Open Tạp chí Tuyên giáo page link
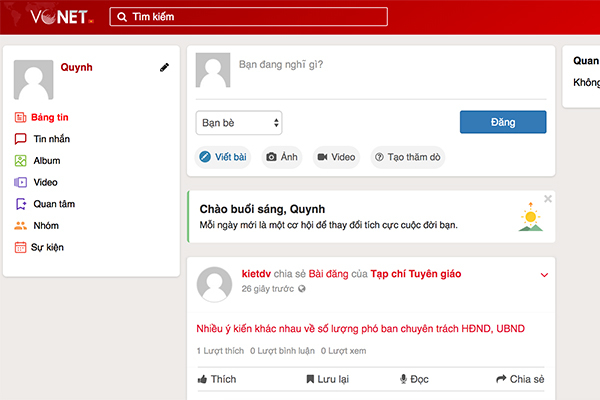The width and height of the screenshot is (600, 400). (x=415, y=273)
